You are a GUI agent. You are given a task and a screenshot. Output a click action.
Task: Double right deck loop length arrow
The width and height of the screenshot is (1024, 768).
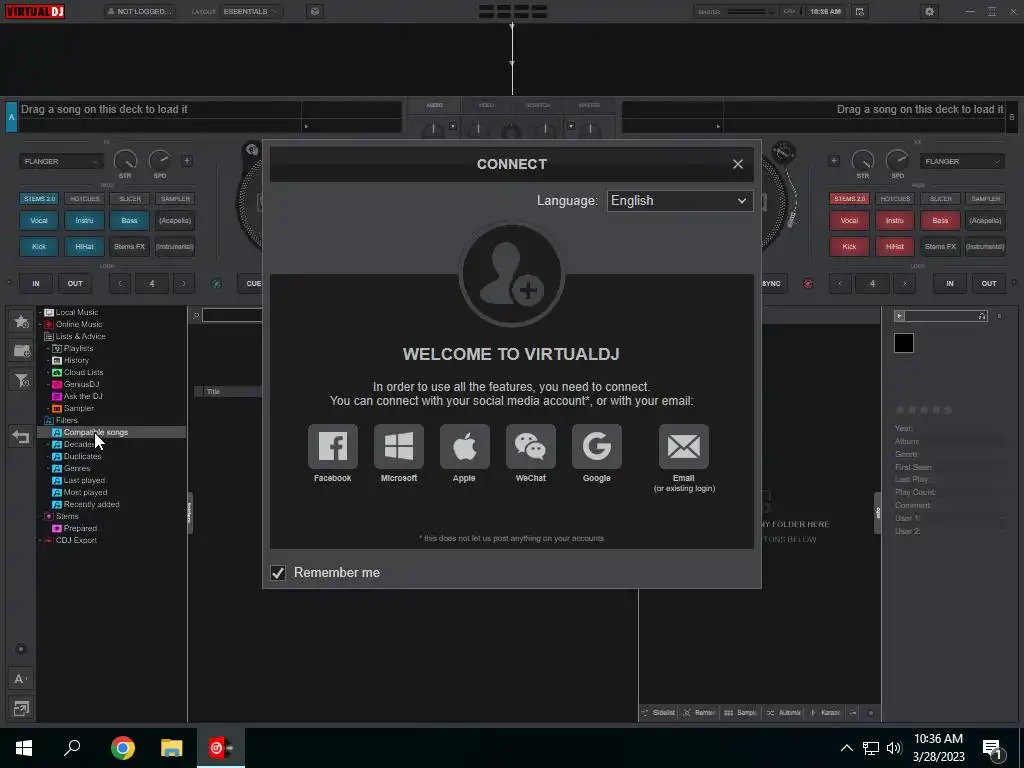904,283
